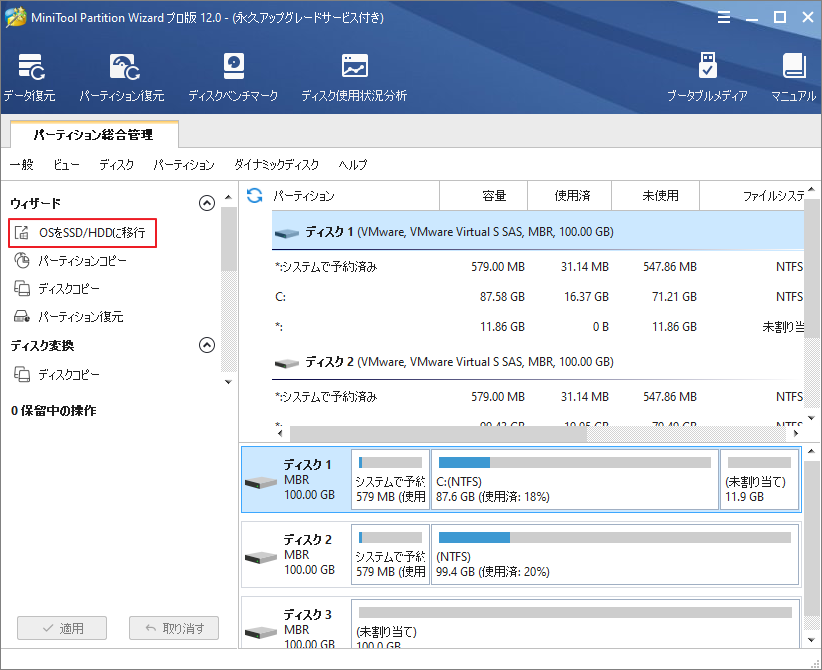Open the Bootable Media creator
This screenshot has height=670, width=822.
[710, 73]
